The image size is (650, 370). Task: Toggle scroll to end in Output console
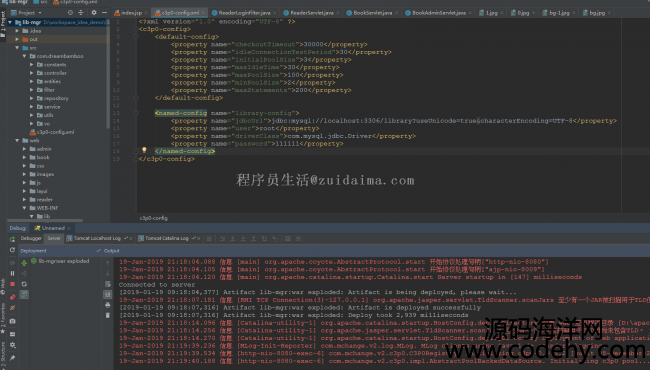pos(108,294)
